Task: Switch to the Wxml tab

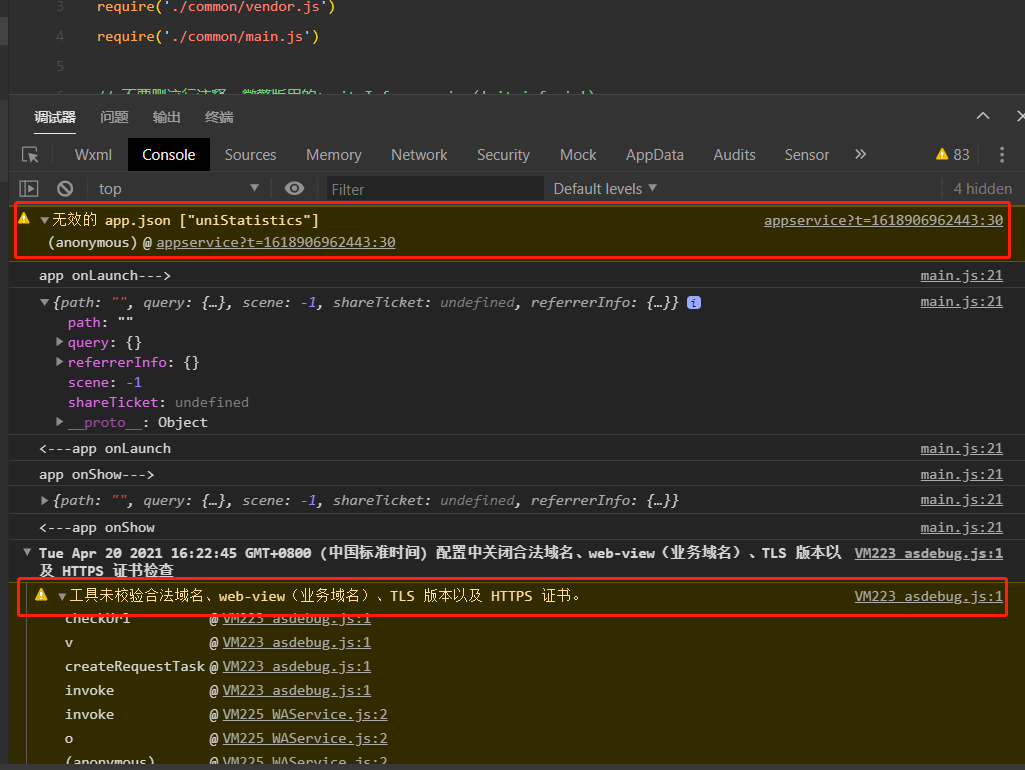Action: tap(93, 155)
